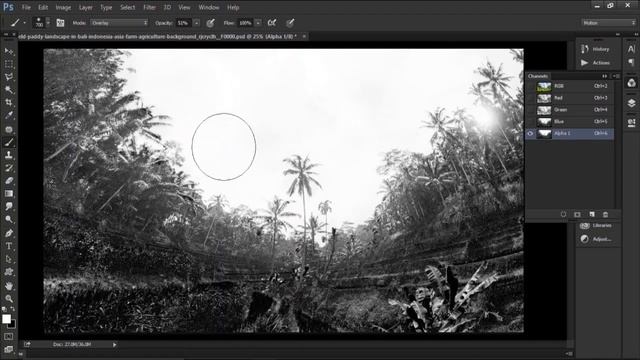Image resolution: width=640 pixels, height=360 pixels.
Task: Select the Gradient tool
Action: (x=9, y=193)
